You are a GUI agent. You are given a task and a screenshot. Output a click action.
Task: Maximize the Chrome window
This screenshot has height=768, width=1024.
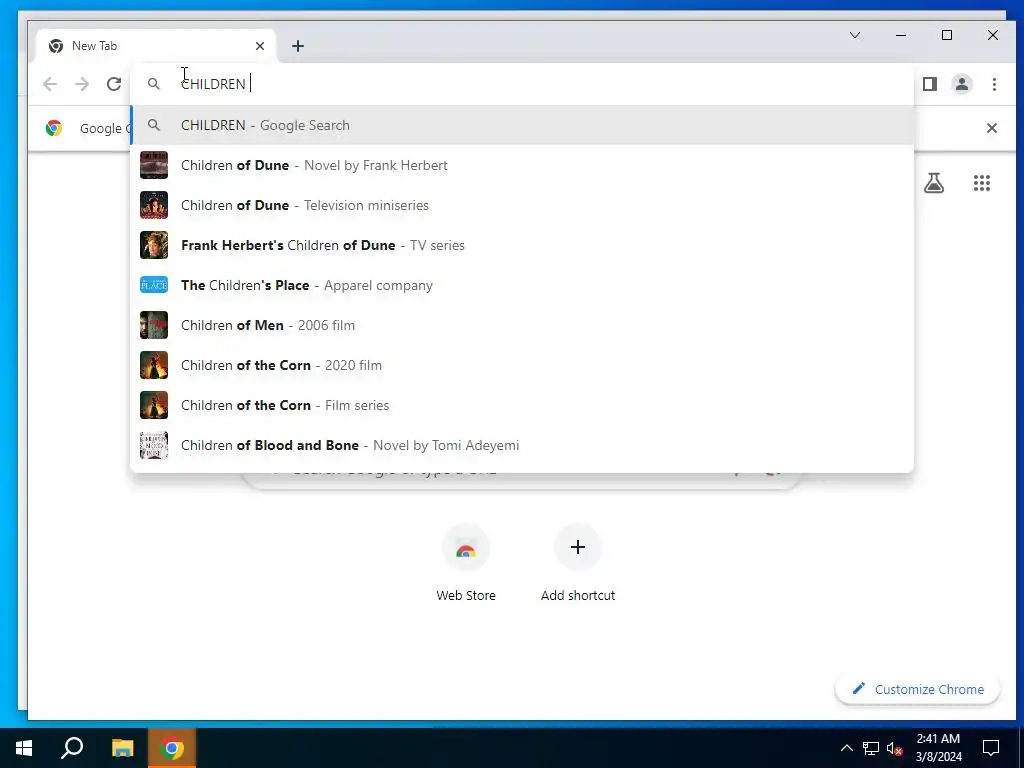coord(947,35)
